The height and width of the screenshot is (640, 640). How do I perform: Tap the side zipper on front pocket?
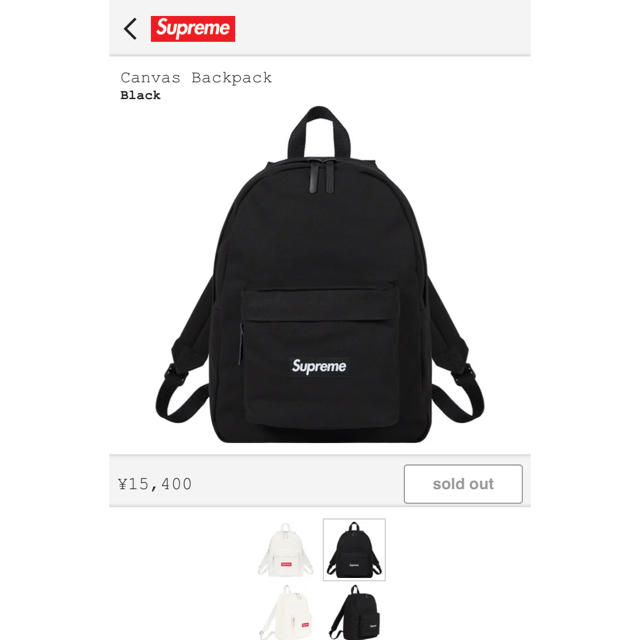pyautogui.click(x=241, y=344)
